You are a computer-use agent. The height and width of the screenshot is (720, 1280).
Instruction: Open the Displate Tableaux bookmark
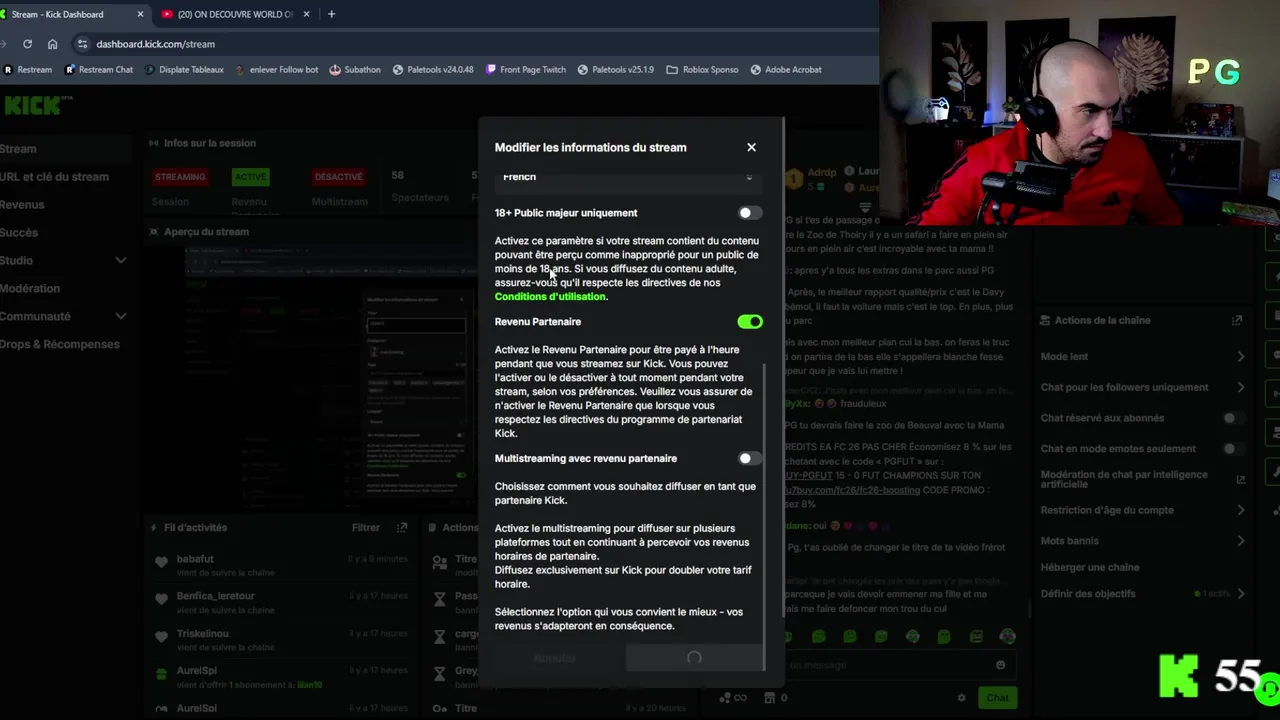pyautogui.click(x=184, y=70)
